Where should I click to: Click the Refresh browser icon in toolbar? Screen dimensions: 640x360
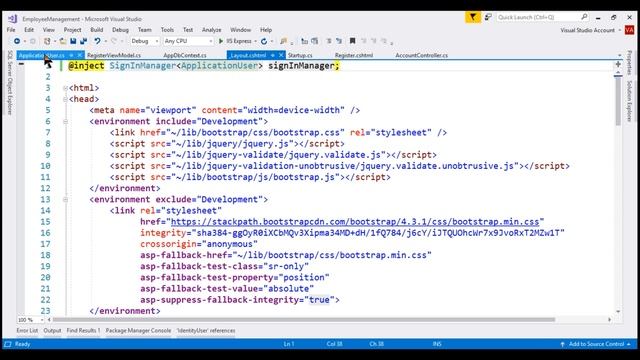point(264,41)
